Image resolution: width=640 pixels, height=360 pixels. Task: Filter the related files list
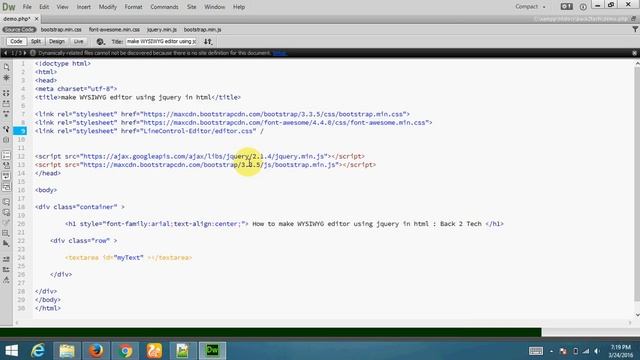coord(635,29)
